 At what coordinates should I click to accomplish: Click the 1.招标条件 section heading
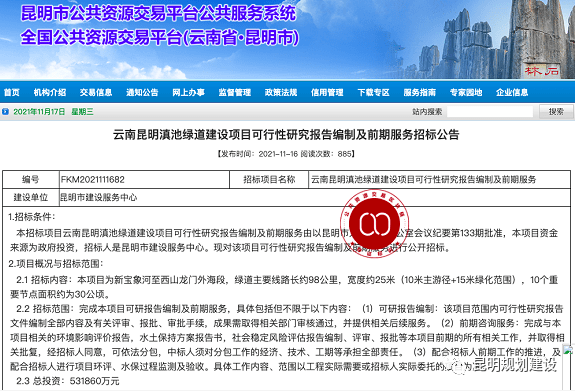(x=32, y=217)
